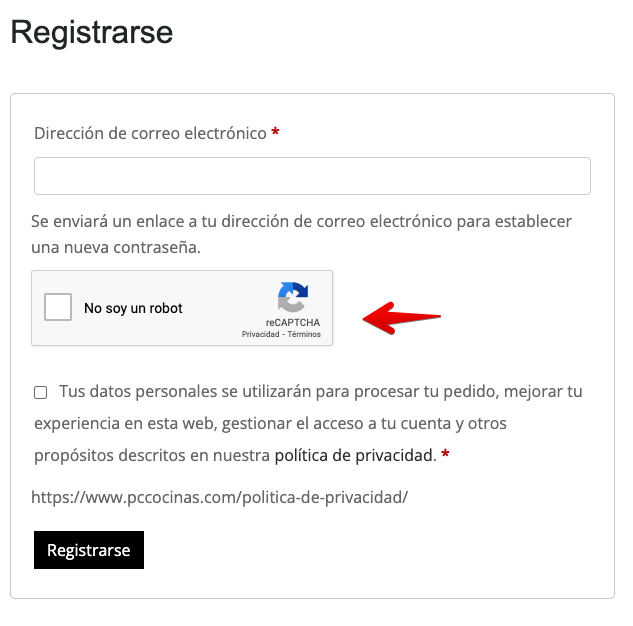Screen dimensions: 633x626
Task: Click the 'Dirección de correo electrónico' label
Action: [150, 133]
